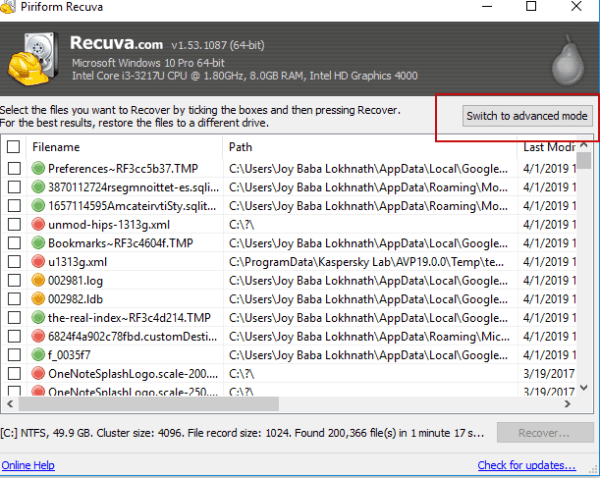Click horizontal scrollbar right arrow
Screen dimensions: 600x478
pyautogui.click(x=568, y=404)
